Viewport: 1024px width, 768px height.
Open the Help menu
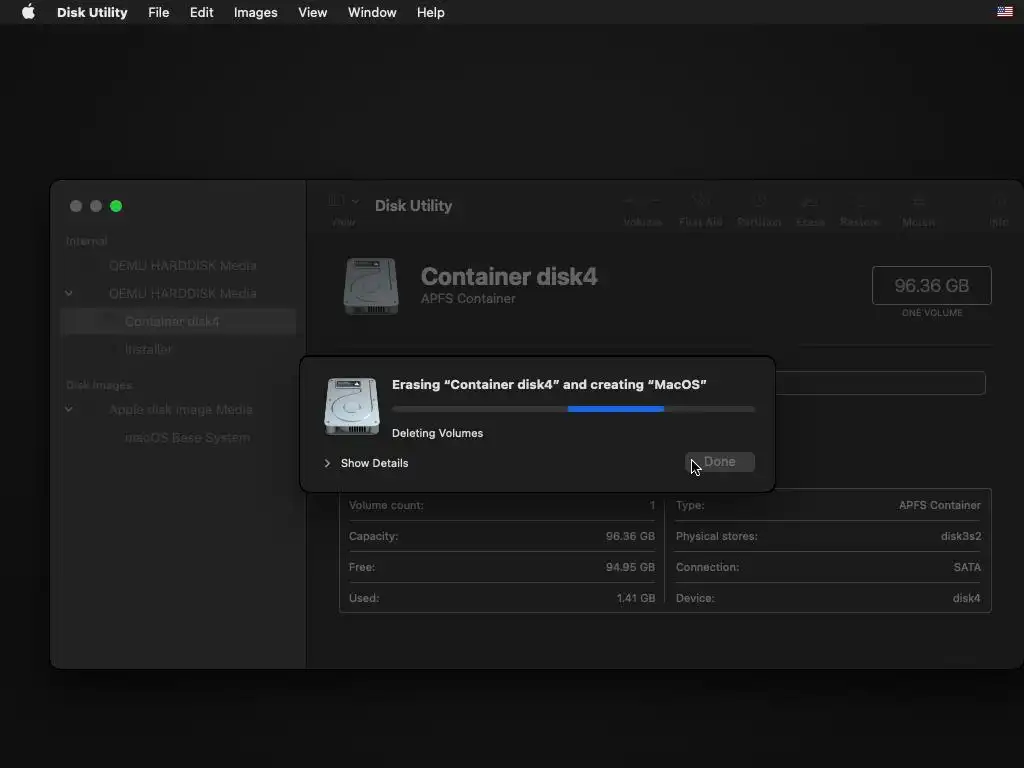pos(430,12)
